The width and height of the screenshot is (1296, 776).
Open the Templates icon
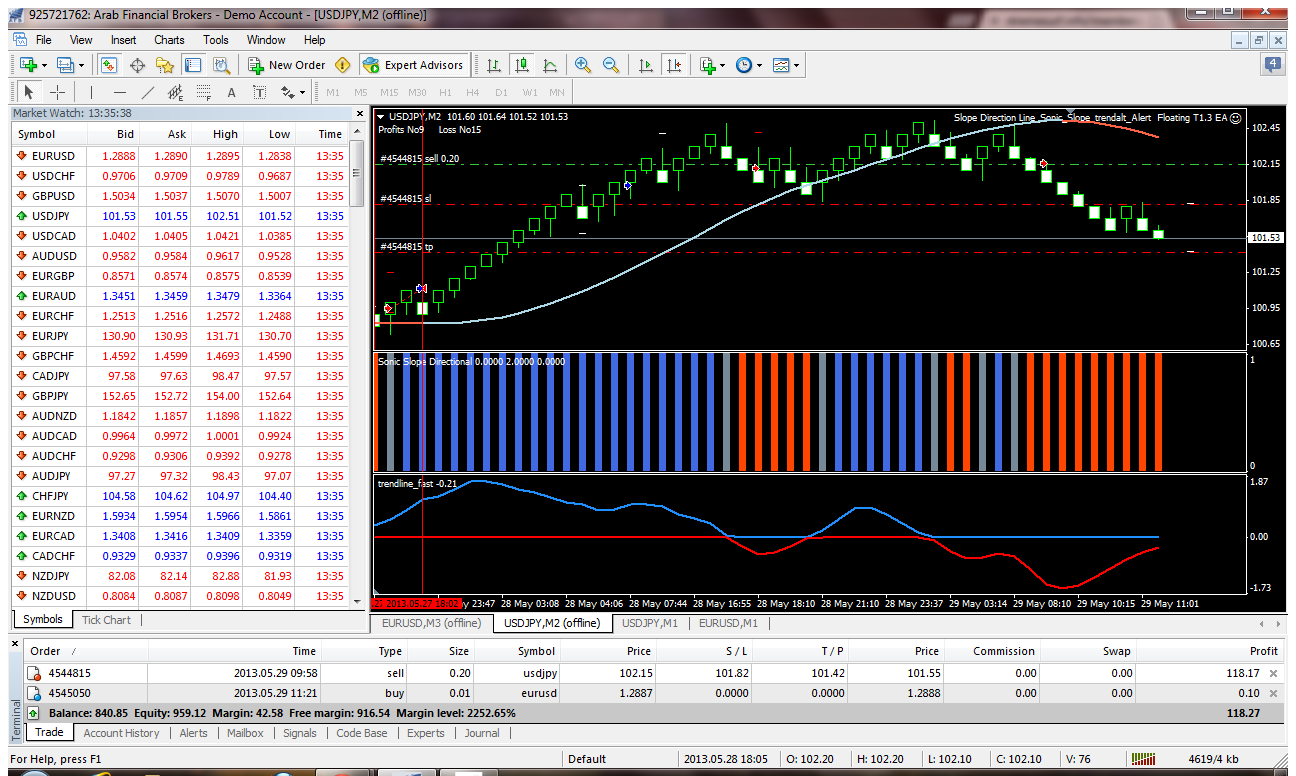(x=781, y=65)
